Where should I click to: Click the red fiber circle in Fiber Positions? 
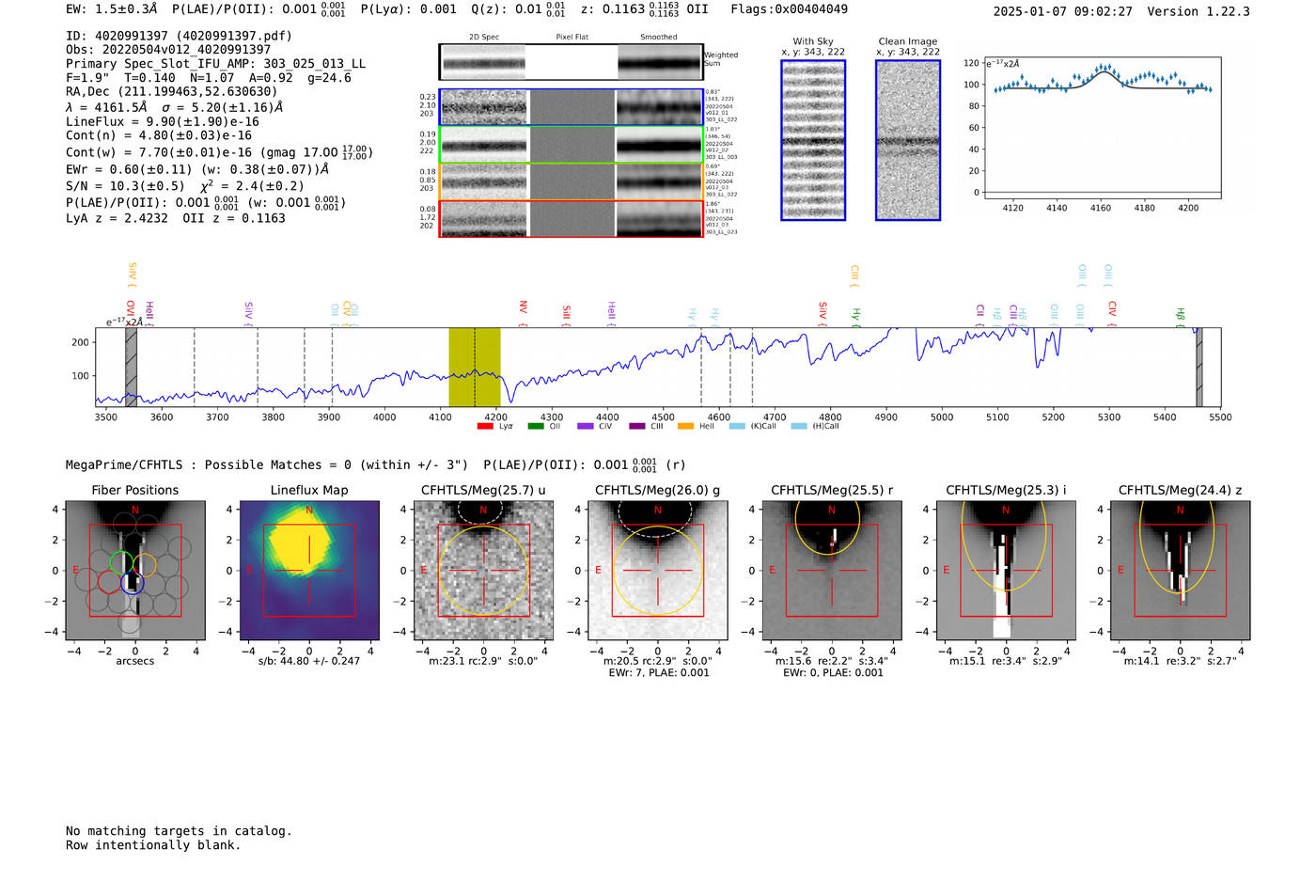pyautogui.click(x=108, y=582)
